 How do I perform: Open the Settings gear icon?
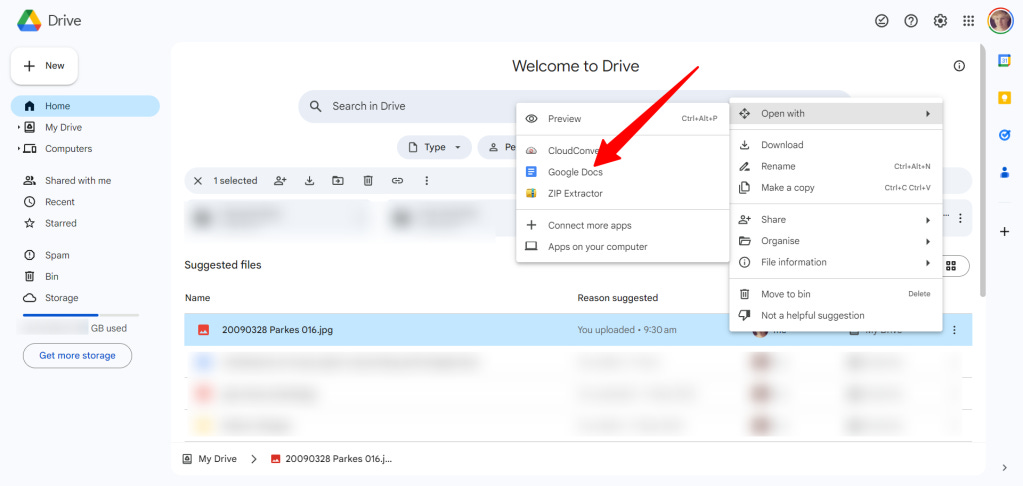[939, 21]
